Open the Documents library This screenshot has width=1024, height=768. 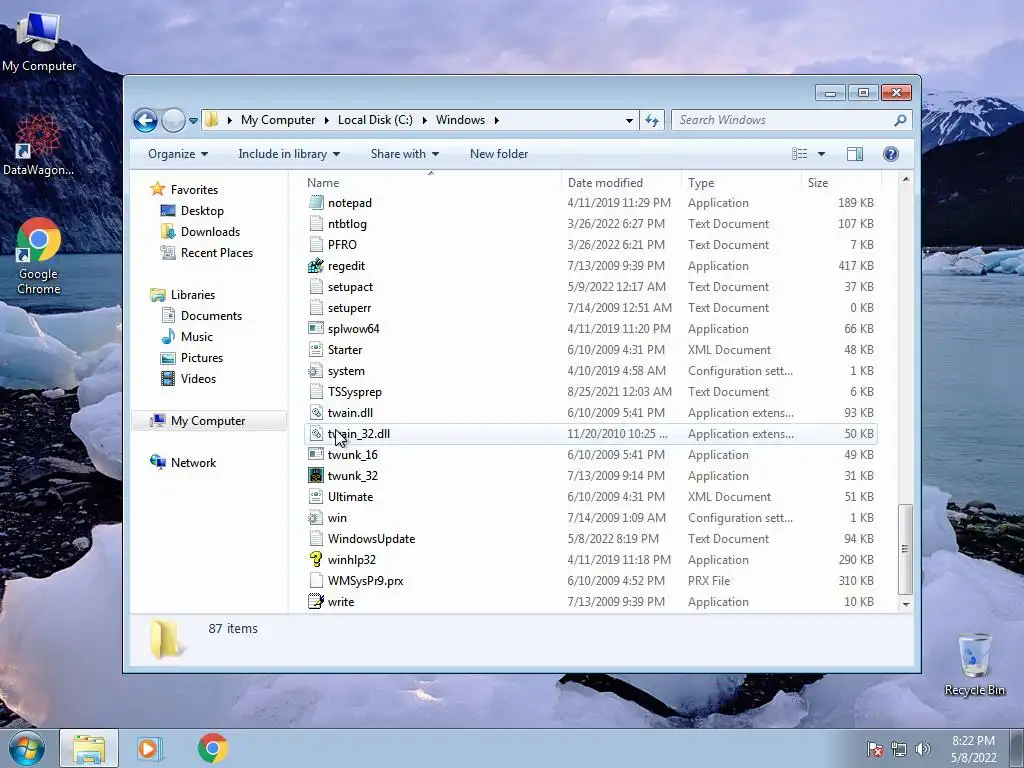point(211,316)
